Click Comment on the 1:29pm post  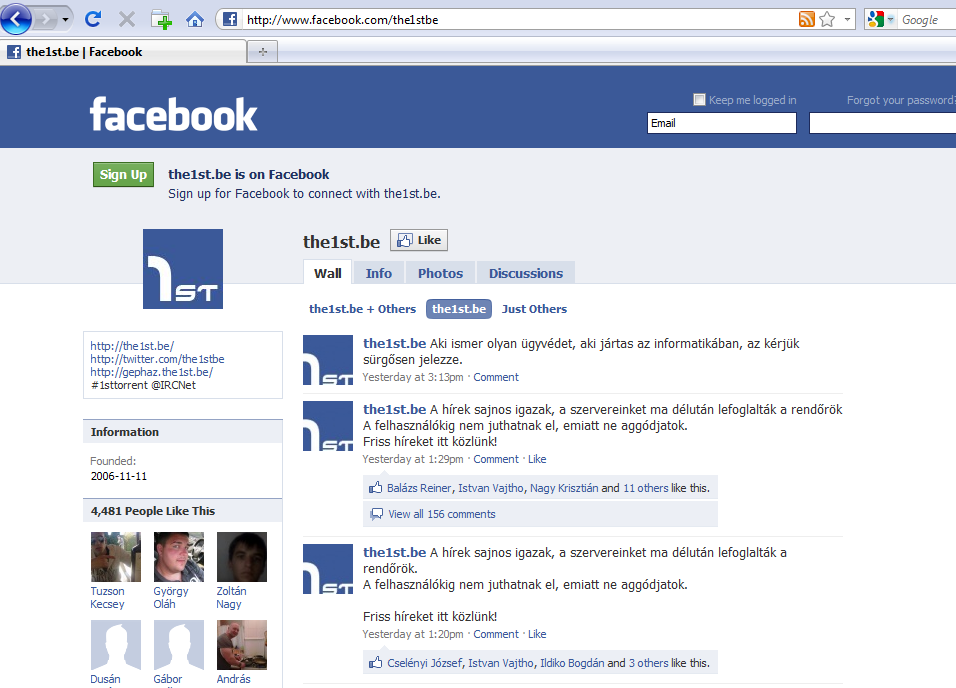coord(496,459)
